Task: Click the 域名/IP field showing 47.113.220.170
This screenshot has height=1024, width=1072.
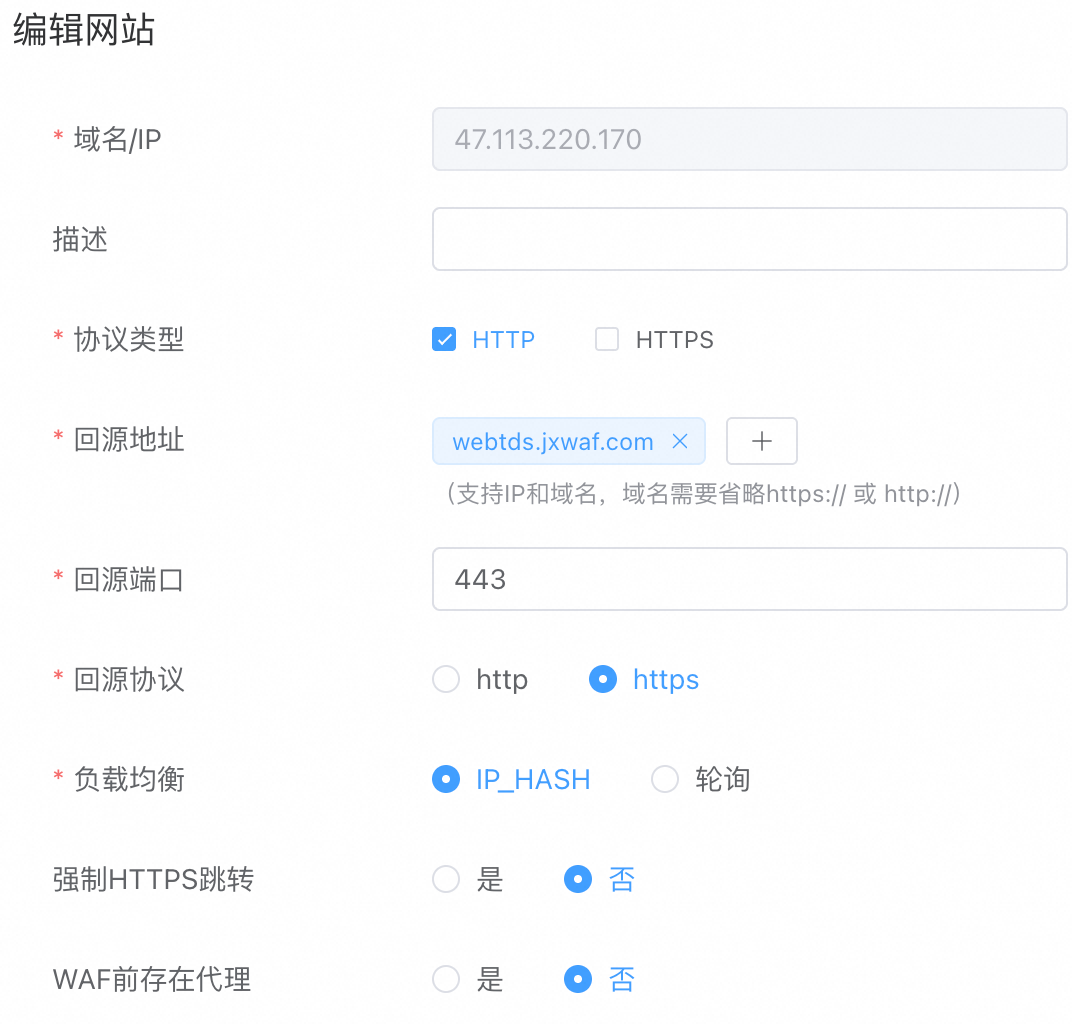Action: pyautogui.click(x=750, y=139)
